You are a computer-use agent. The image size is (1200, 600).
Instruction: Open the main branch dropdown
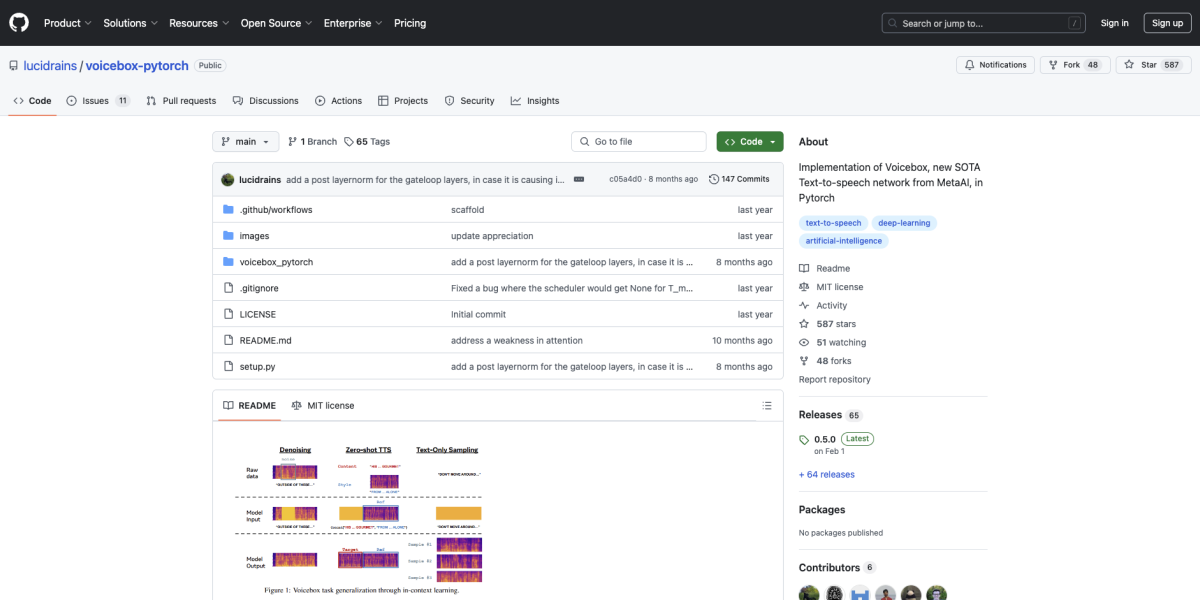coord(245,141)
